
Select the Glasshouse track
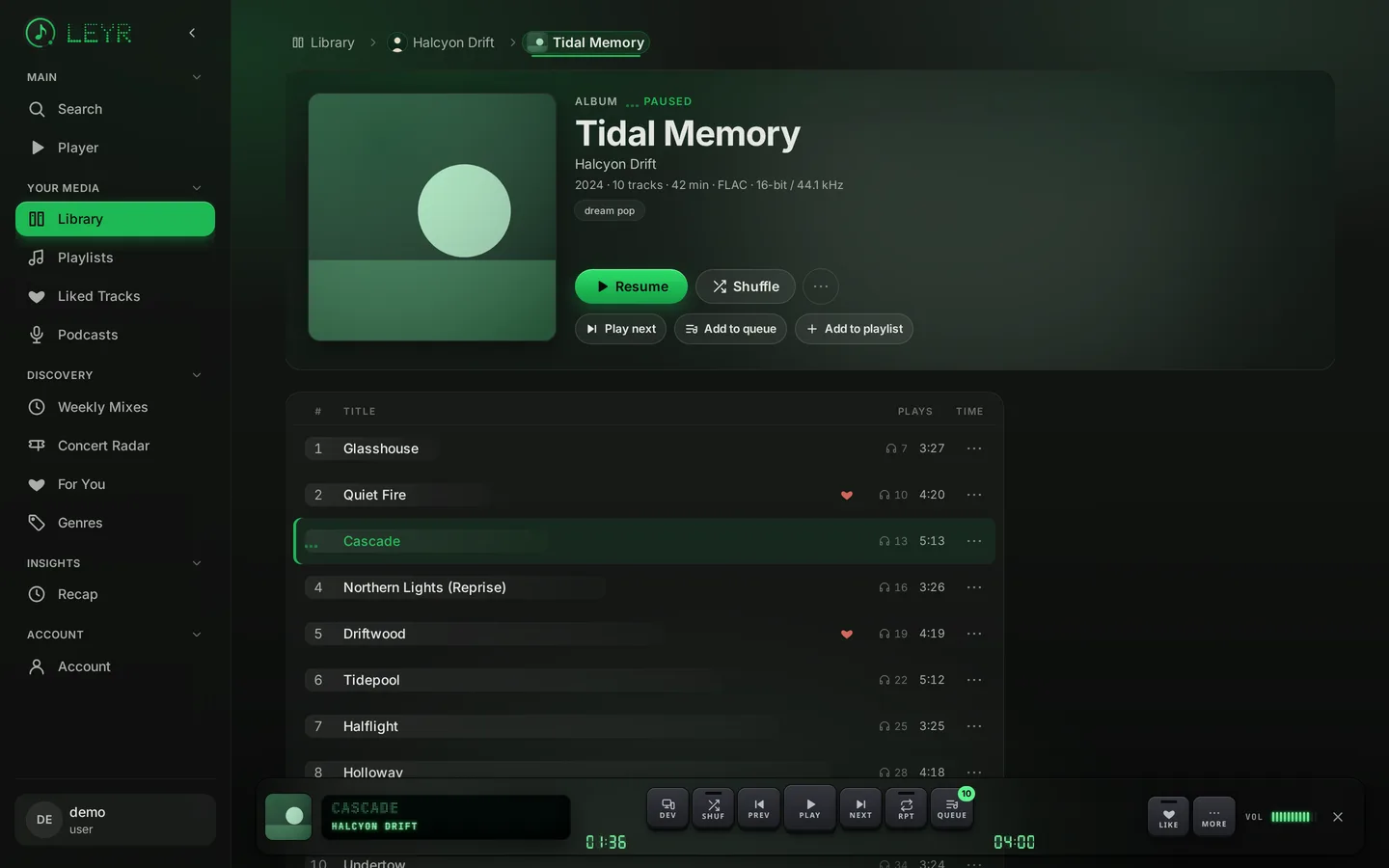644,448
